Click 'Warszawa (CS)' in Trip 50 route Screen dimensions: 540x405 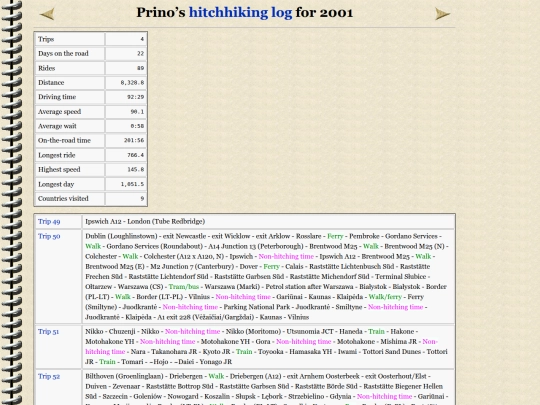140,287
